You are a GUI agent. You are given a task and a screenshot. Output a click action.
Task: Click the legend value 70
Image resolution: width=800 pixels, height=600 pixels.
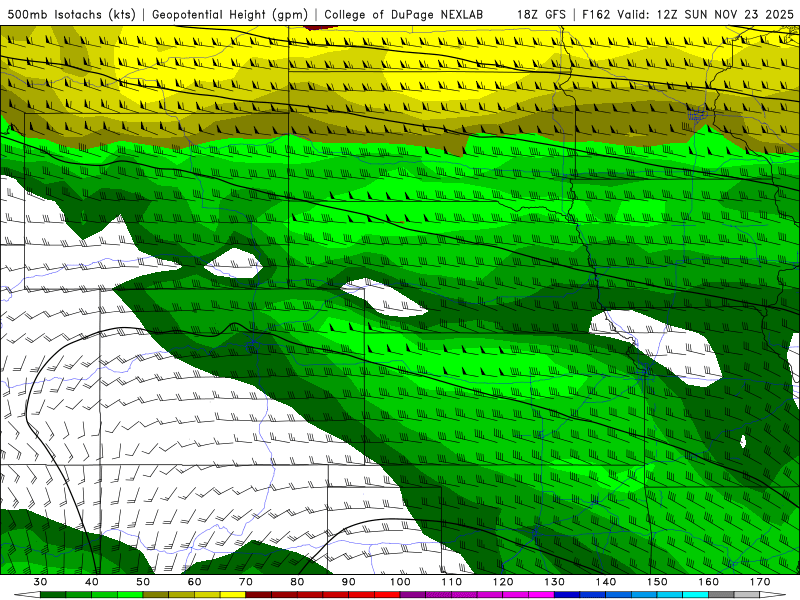tap(246, 582)
